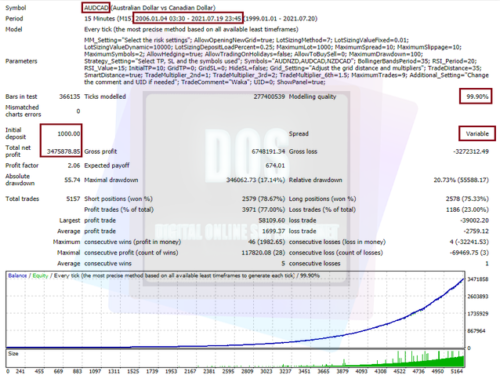Click the x-axis tick label 241

click(x=20, y=371)
